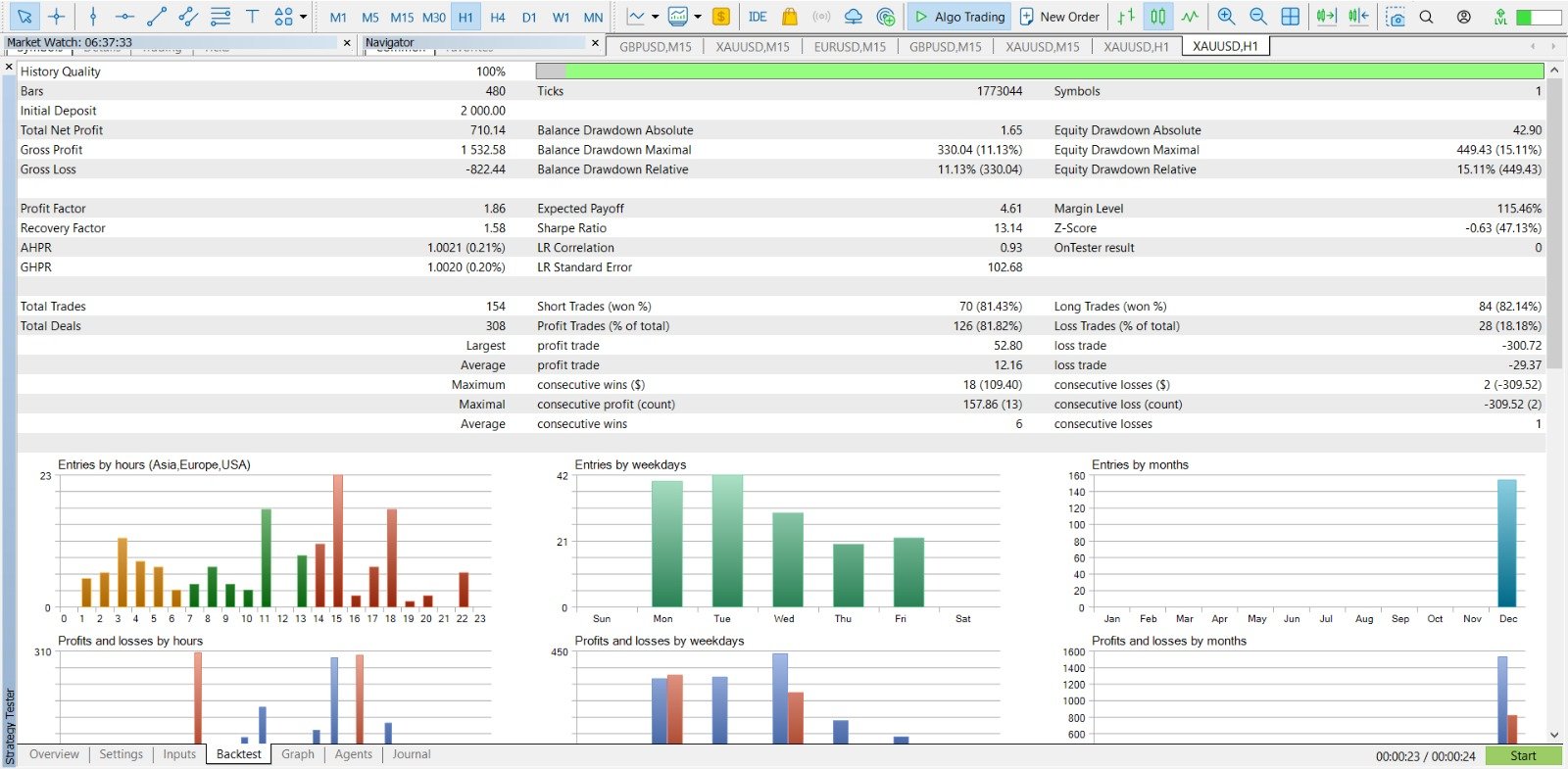Open the signals broadcast icon
Viewport: 1568px width, 769px height.
coord(821,17)
